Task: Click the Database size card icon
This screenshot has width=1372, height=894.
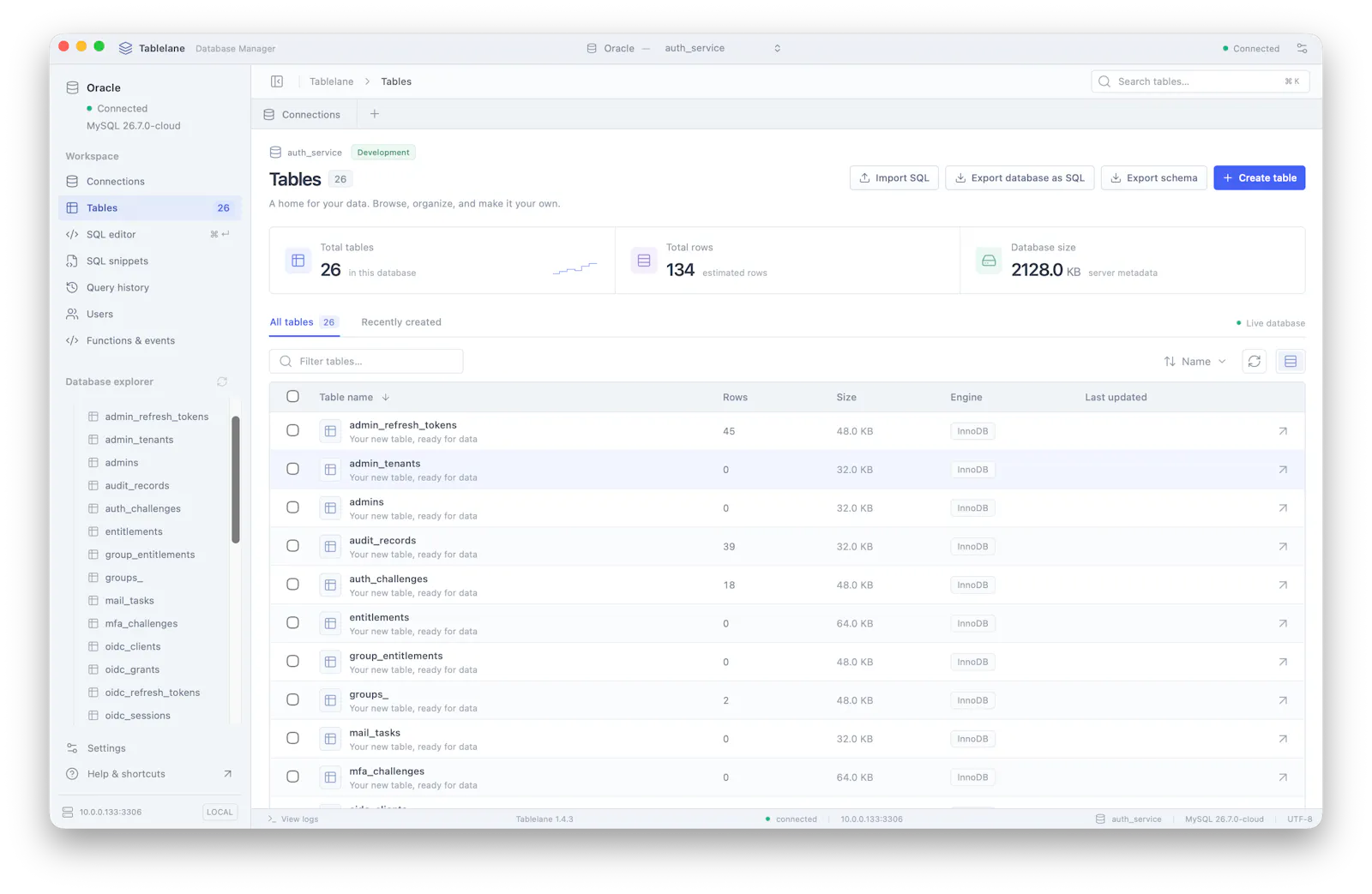Action: 989,261
